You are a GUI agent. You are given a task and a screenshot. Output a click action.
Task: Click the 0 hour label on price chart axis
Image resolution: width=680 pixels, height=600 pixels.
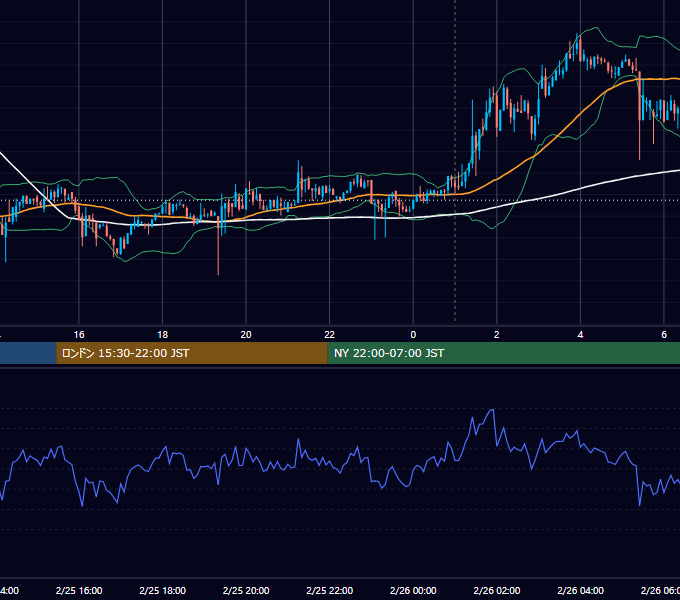413,335
